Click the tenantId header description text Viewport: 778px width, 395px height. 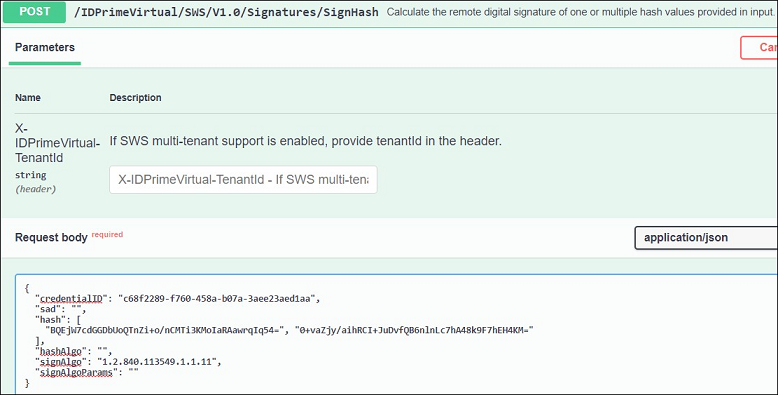point(306,141)
